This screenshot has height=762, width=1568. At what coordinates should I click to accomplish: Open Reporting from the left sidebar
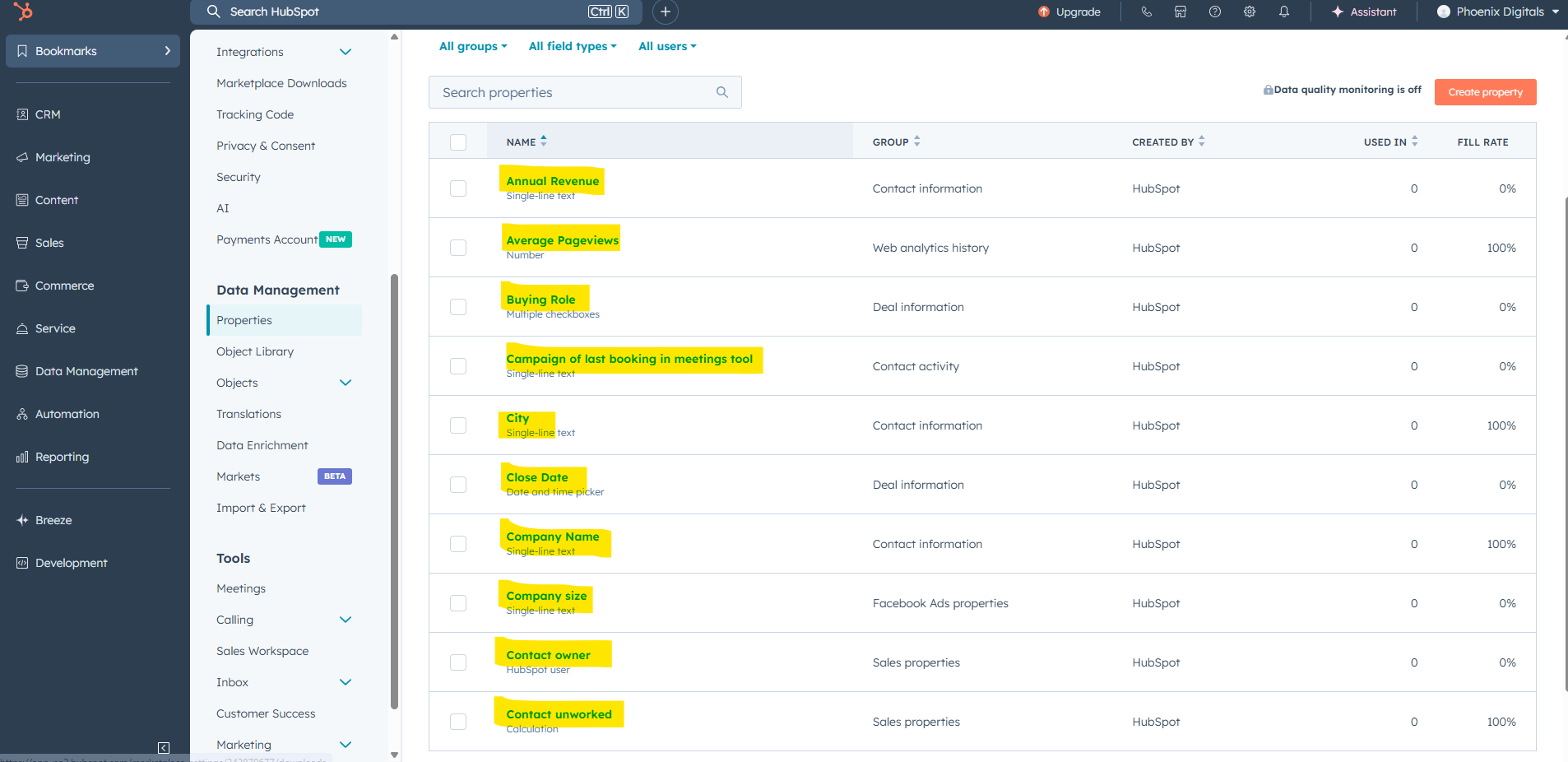coord(62,457)
